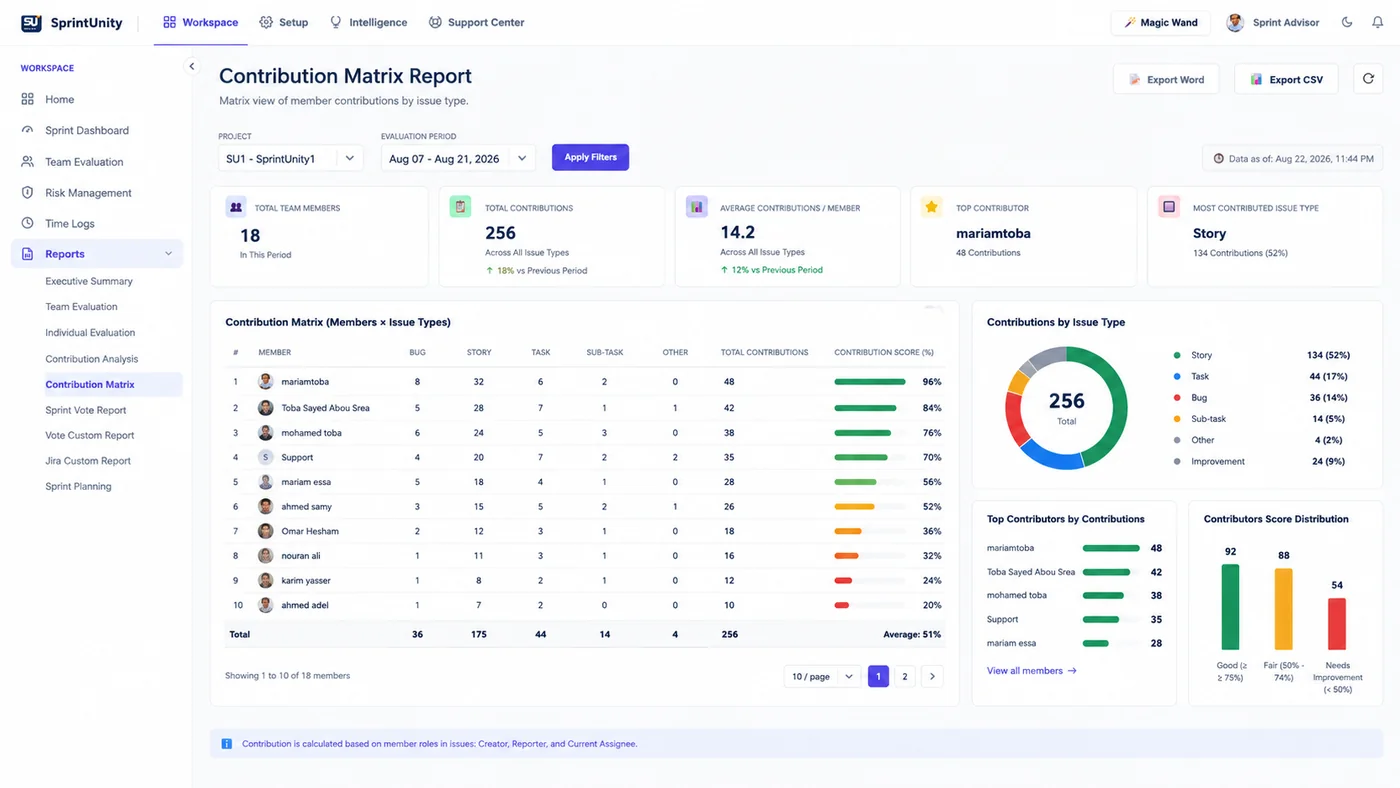Click the donut chart total 256
The image size is (1400, 788).
tap(1066, 401)
